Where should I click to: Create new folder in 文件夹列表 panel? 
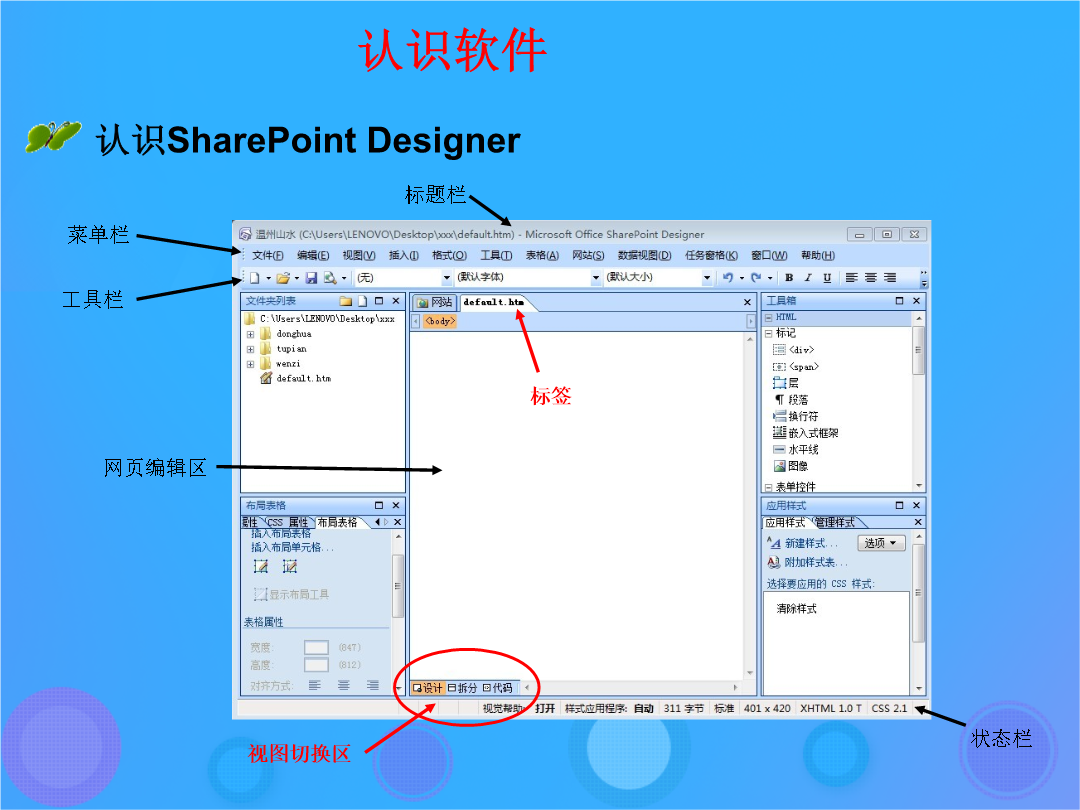[346, 301]
